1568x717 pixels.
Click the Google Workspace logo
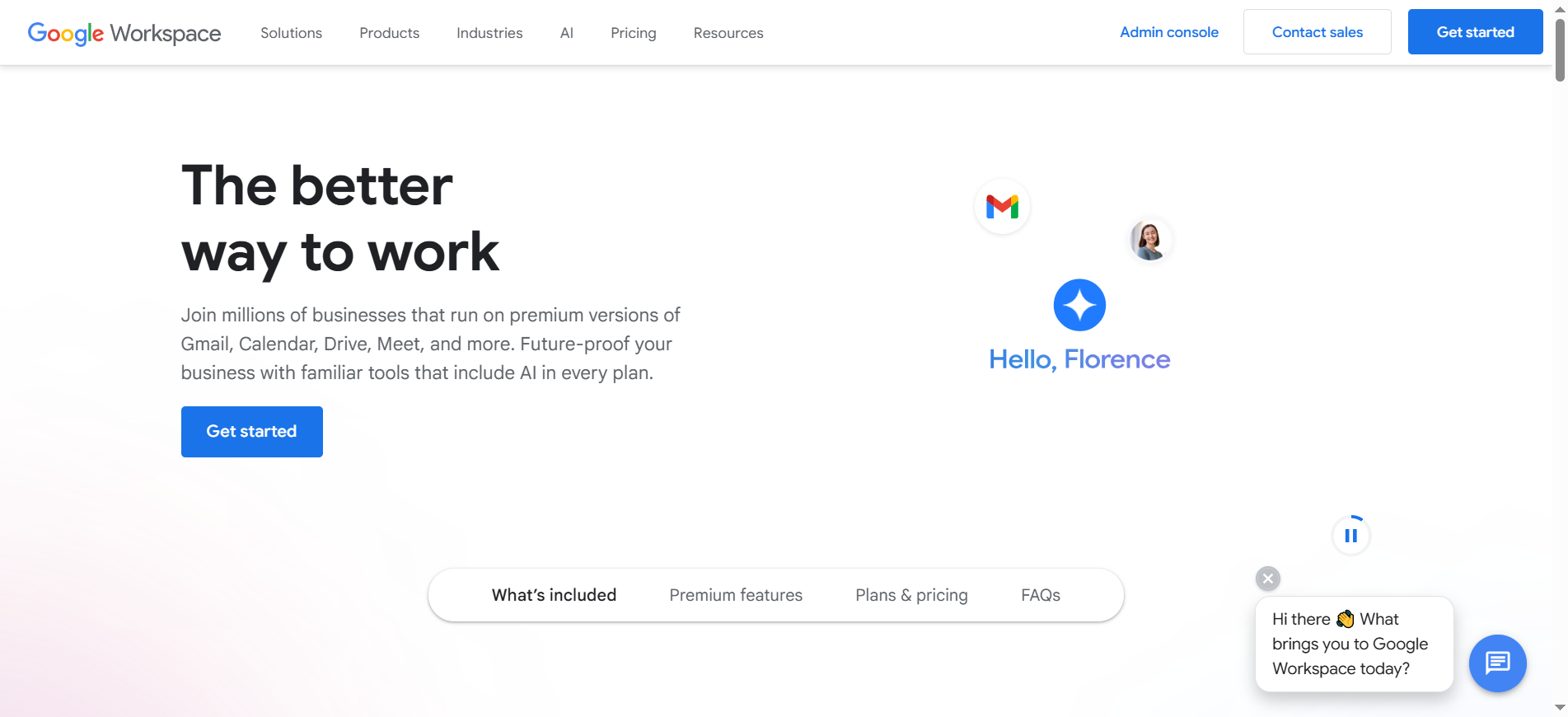[124, 33]
